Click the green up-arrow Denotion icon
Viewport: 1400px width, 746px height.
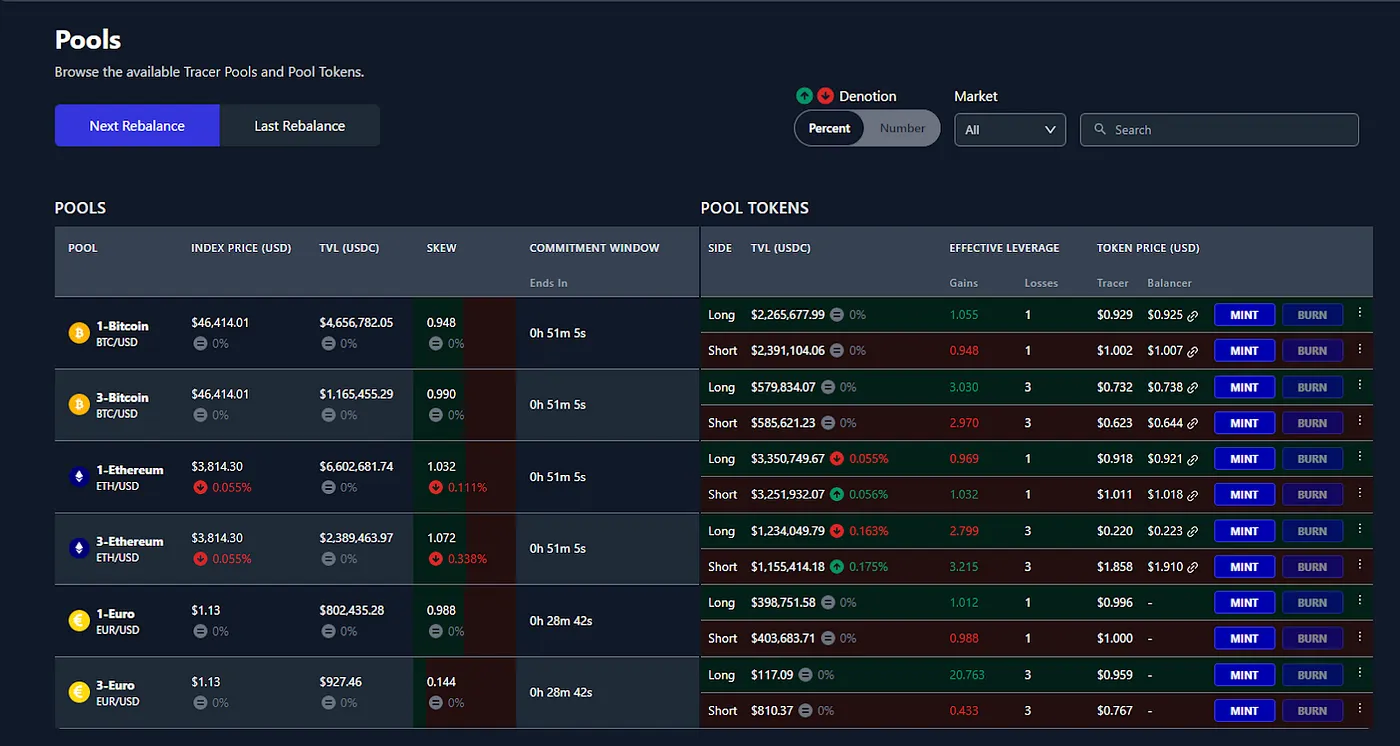pos(804,96)
